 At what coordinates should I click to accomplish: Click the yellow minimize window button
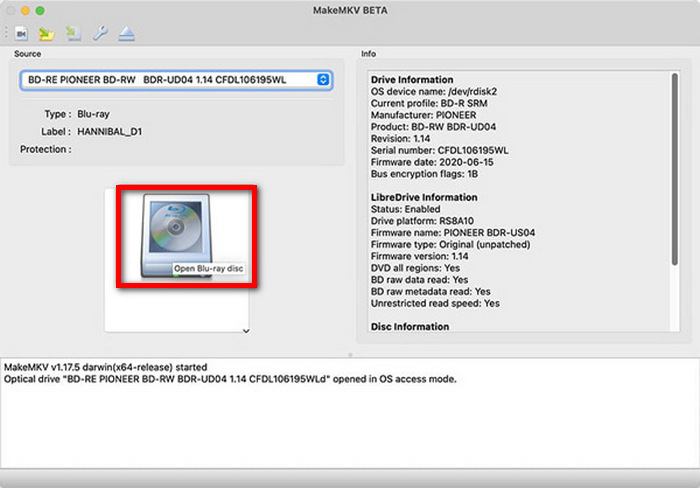25,11
